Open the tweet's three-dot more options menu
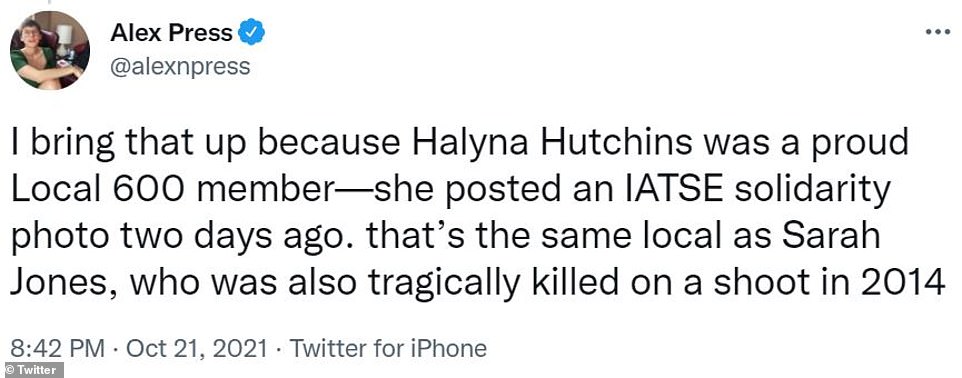The width and height of the screenshot is (962, 378). click(x=937, y=31)
